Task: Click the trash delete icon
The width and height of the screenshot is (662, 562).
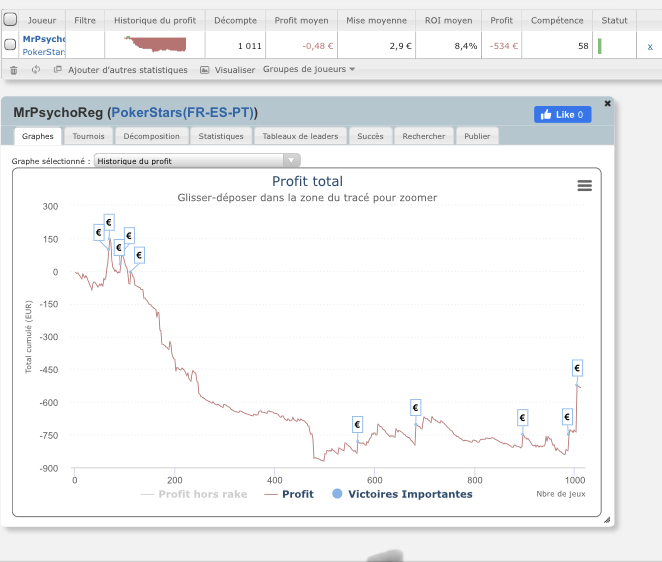Action: click(14, 70)
